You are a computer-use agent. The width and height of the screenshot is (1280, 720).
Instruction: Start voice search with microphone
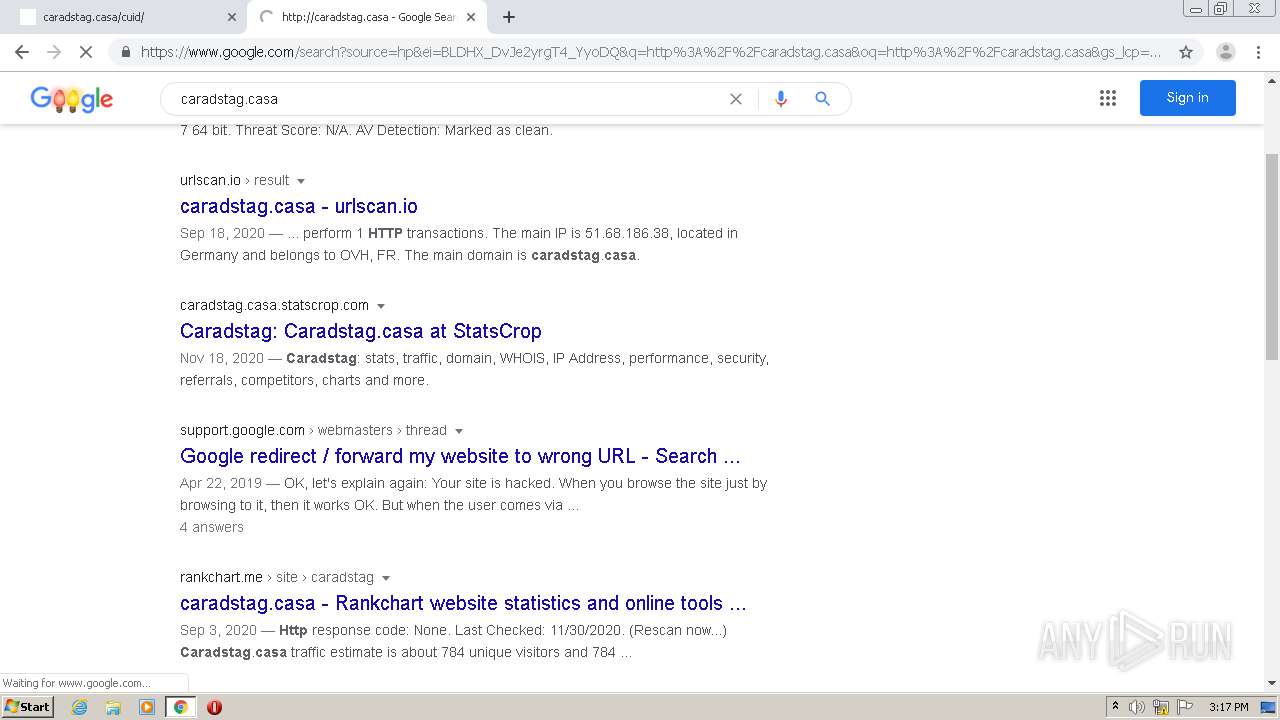point(781,99)
